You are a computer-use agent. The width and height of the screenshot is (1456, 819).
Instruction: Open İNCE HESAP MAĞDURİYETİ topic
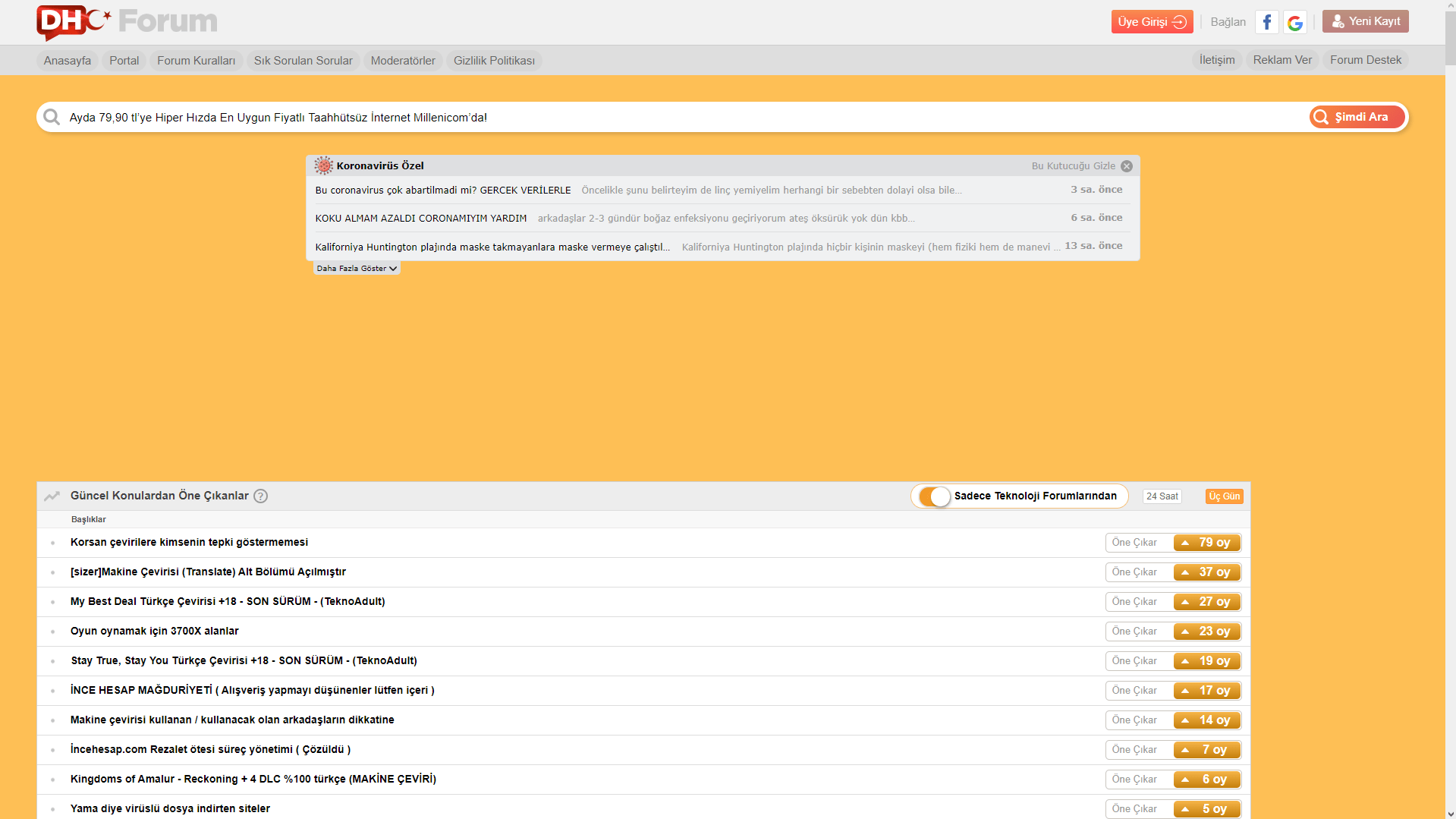click(252, 690)
